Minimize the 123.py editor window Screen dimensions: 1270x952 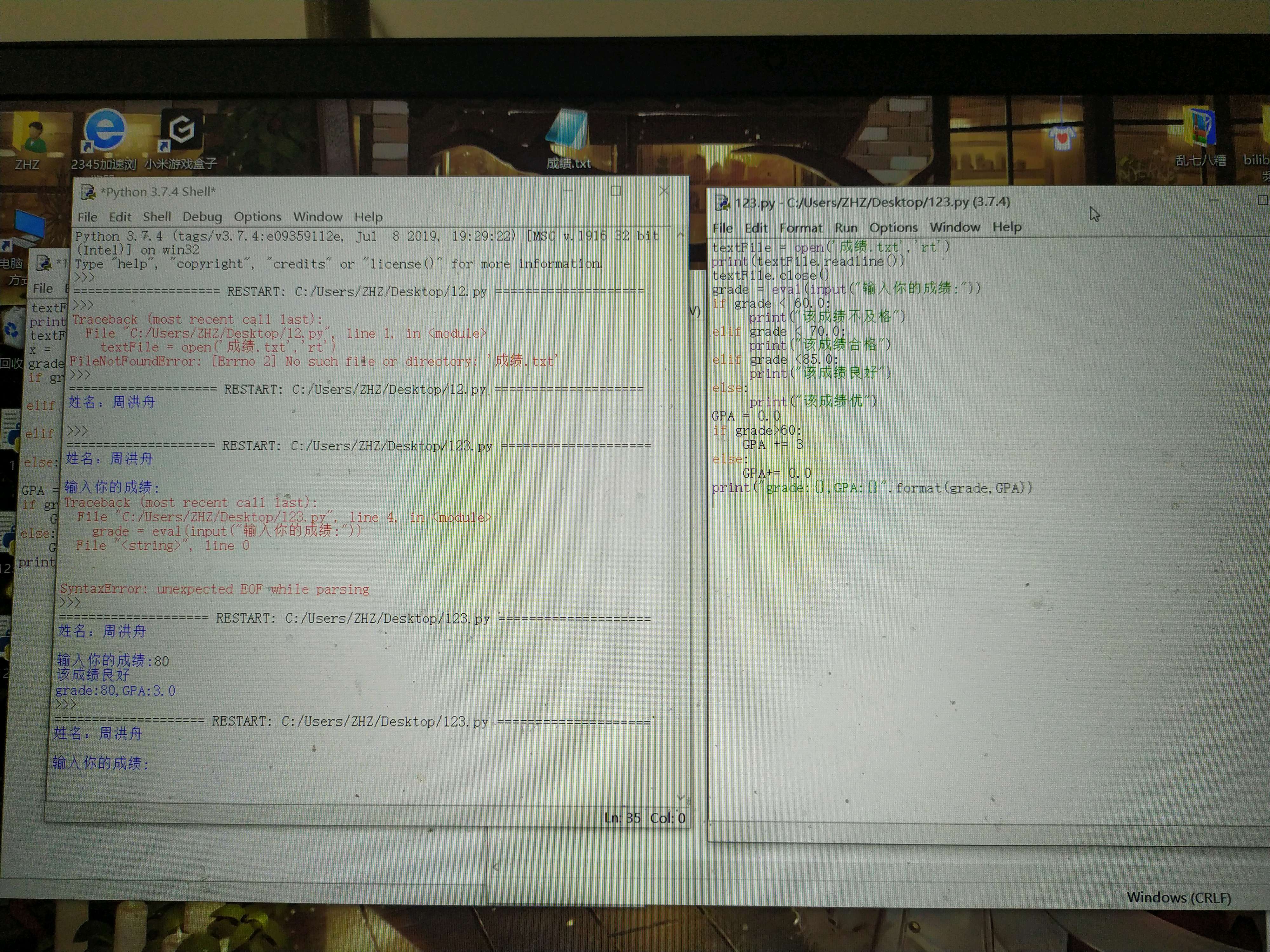[x=1213, y=200]
